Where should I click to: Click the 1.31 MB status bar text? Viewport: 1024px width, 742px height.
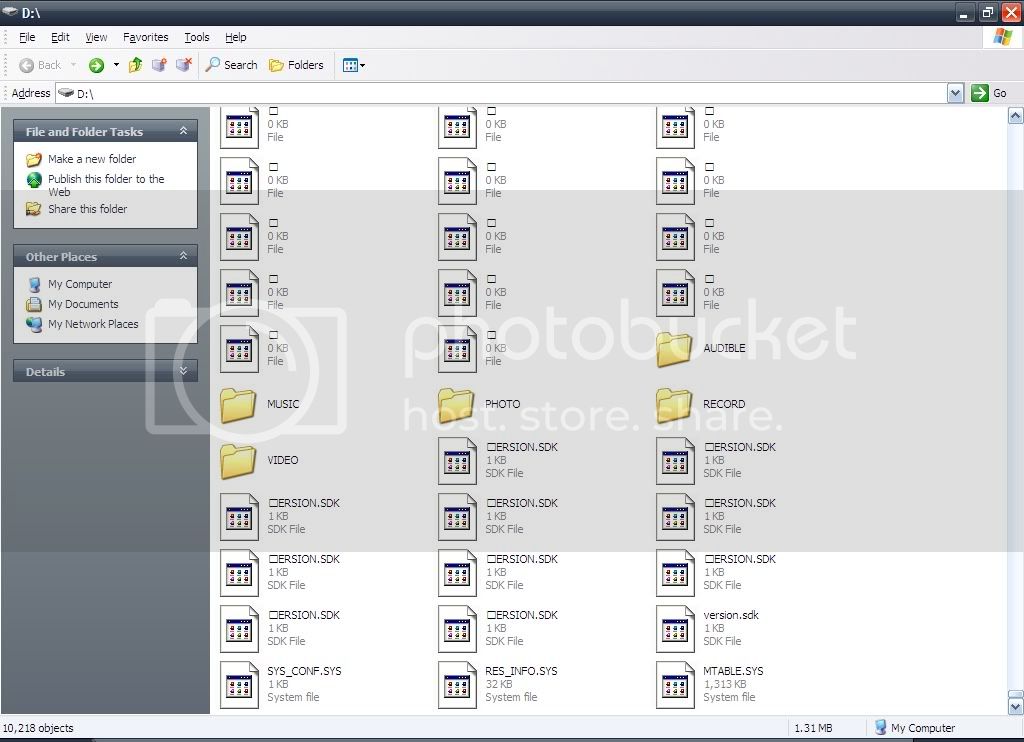pos(813,728)
